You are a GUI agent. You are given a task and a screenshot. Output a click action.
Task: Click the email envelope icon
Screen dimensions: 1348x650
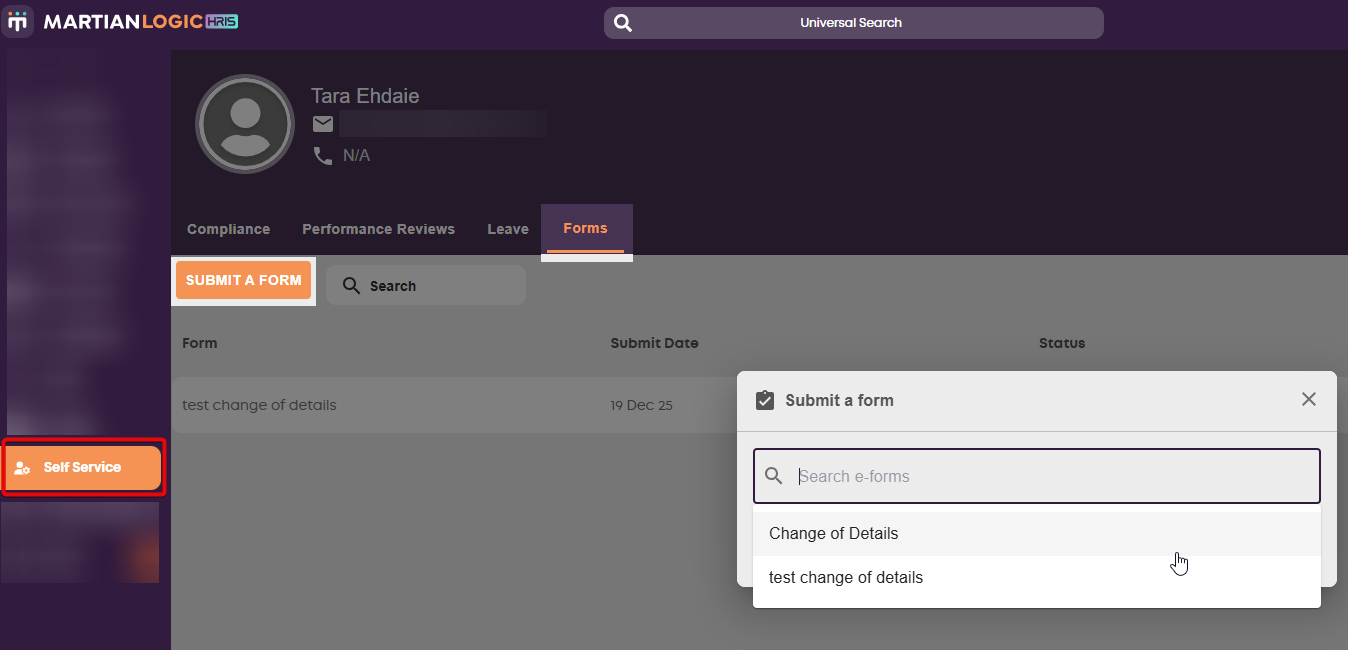click(x=323, y=124)
